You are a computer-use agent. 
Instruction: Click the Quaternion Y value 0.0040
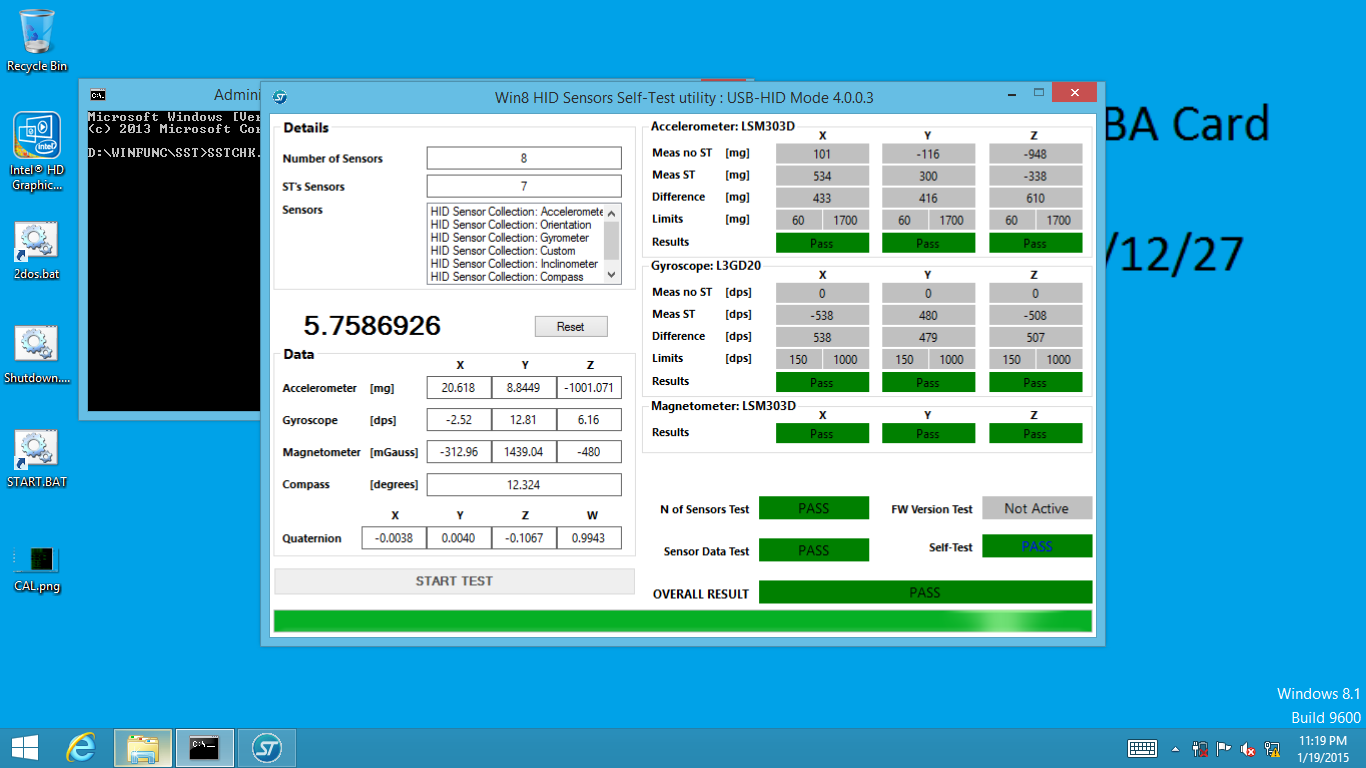459,538
